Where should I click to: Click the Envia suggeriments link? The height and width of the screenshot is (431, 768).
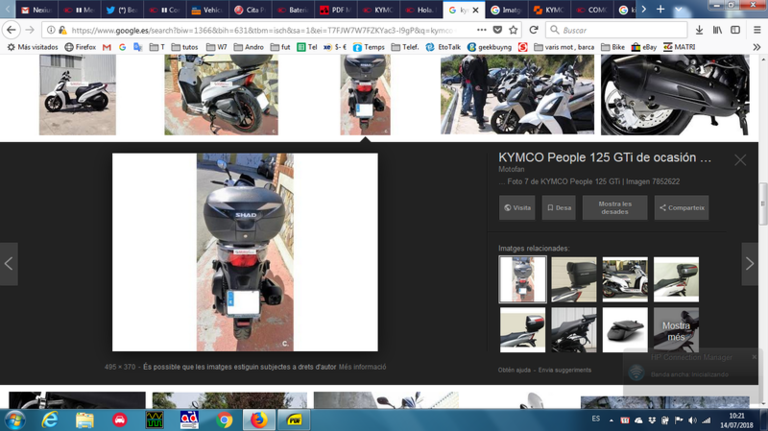[565, 370]
